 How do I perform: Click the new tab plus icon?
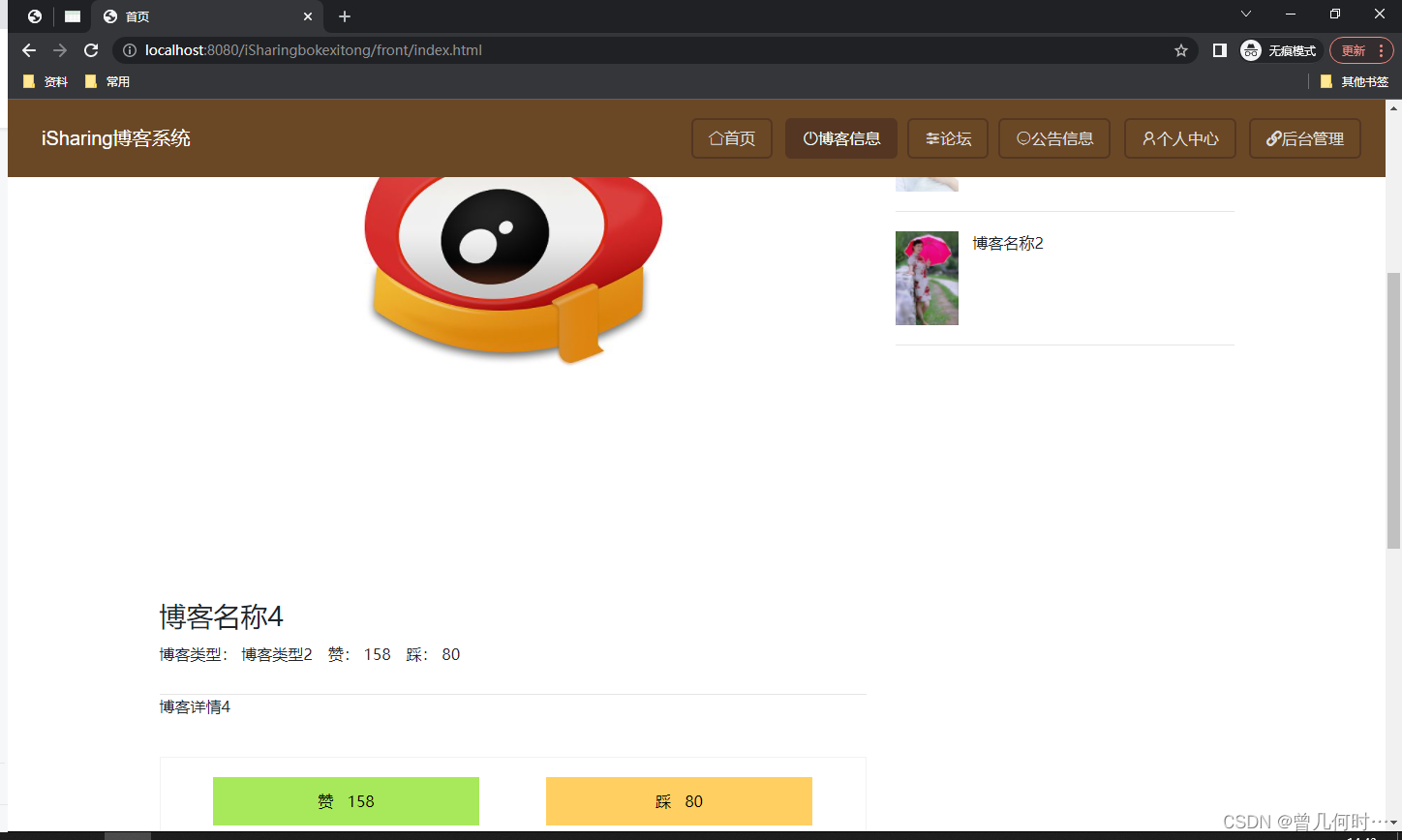point(344,16)
